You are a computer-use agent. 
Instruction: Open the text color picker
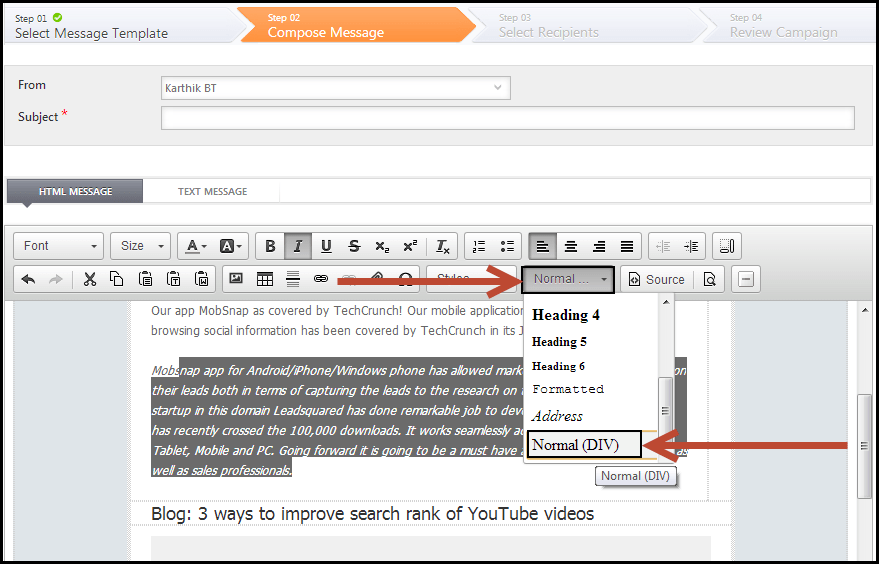tap(196, 246)
